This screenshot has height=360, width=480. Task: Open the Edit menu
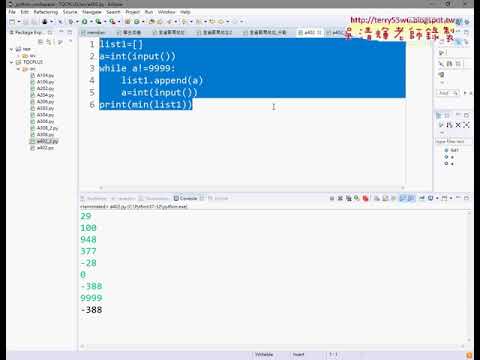[x=25, y=12]
